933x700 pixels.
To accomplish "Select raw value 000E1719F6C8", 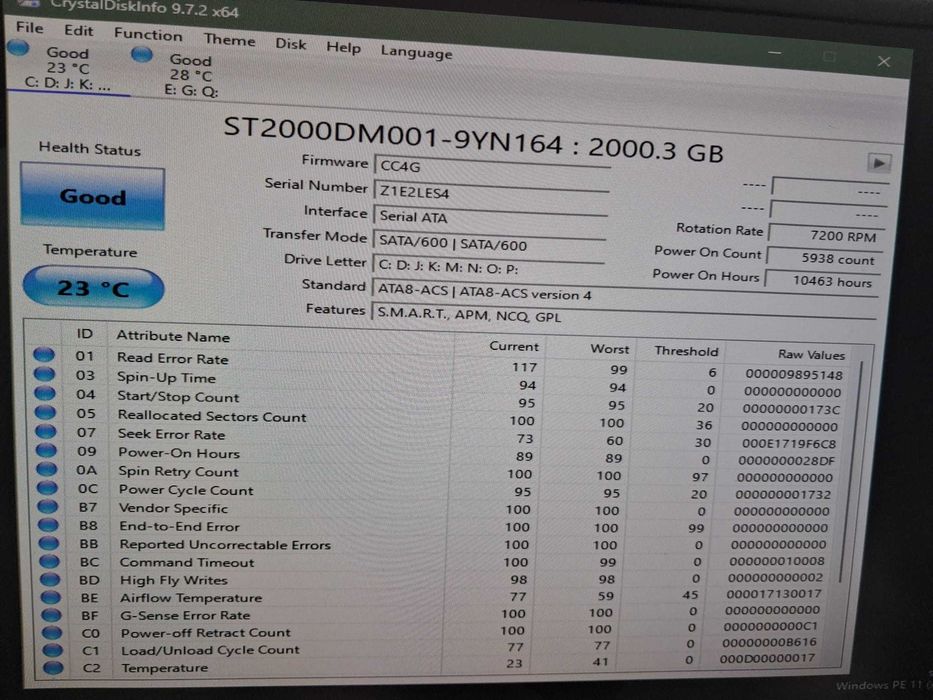I will point(789,443).
